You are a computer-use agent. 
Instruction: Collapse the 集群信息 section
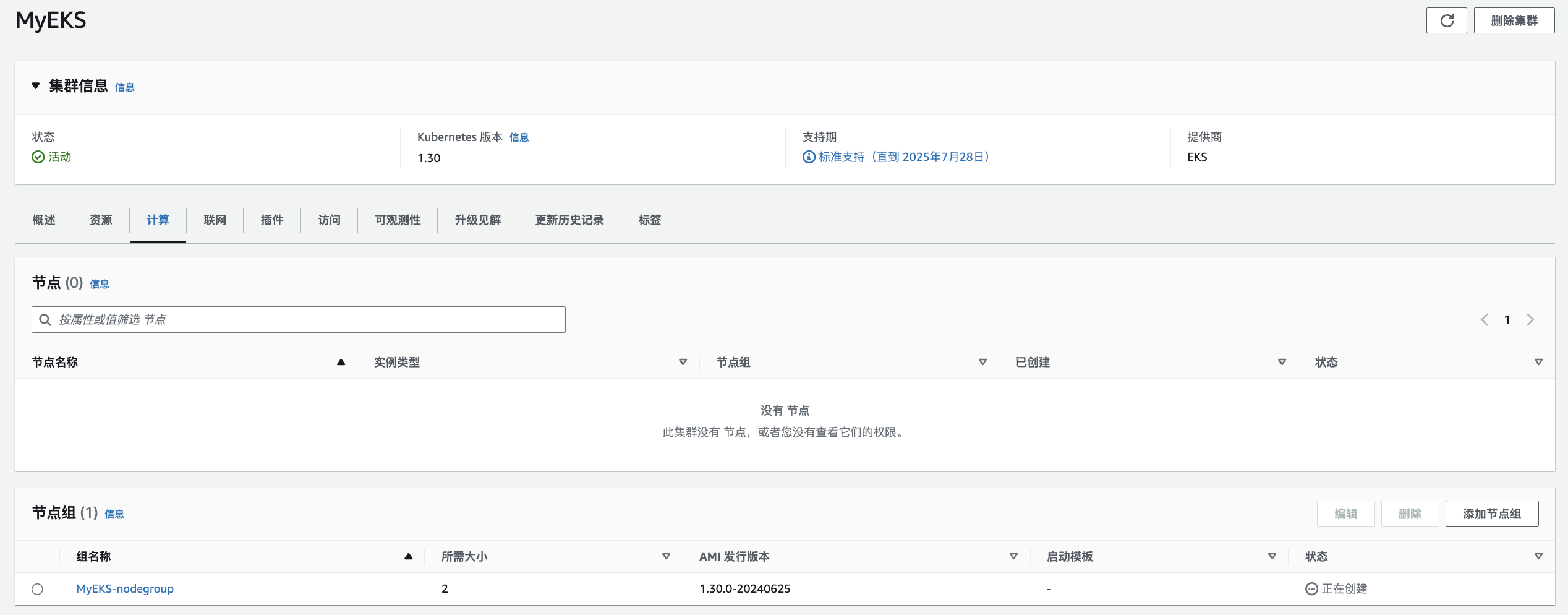36,86
